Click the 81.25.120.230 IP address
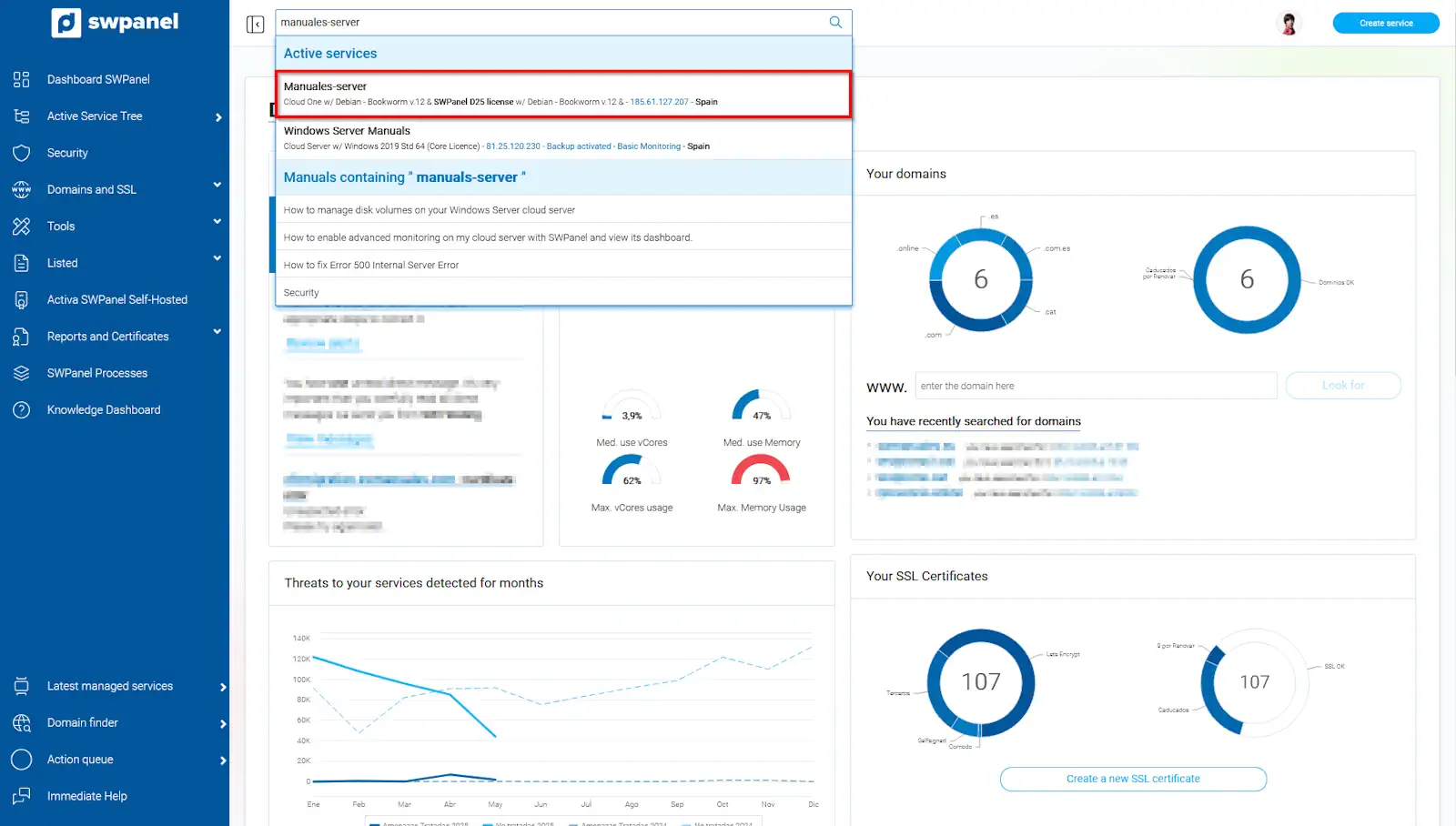Image resolution: width=1456 pixels, height=826 pixels. click(x=513, y=146)
